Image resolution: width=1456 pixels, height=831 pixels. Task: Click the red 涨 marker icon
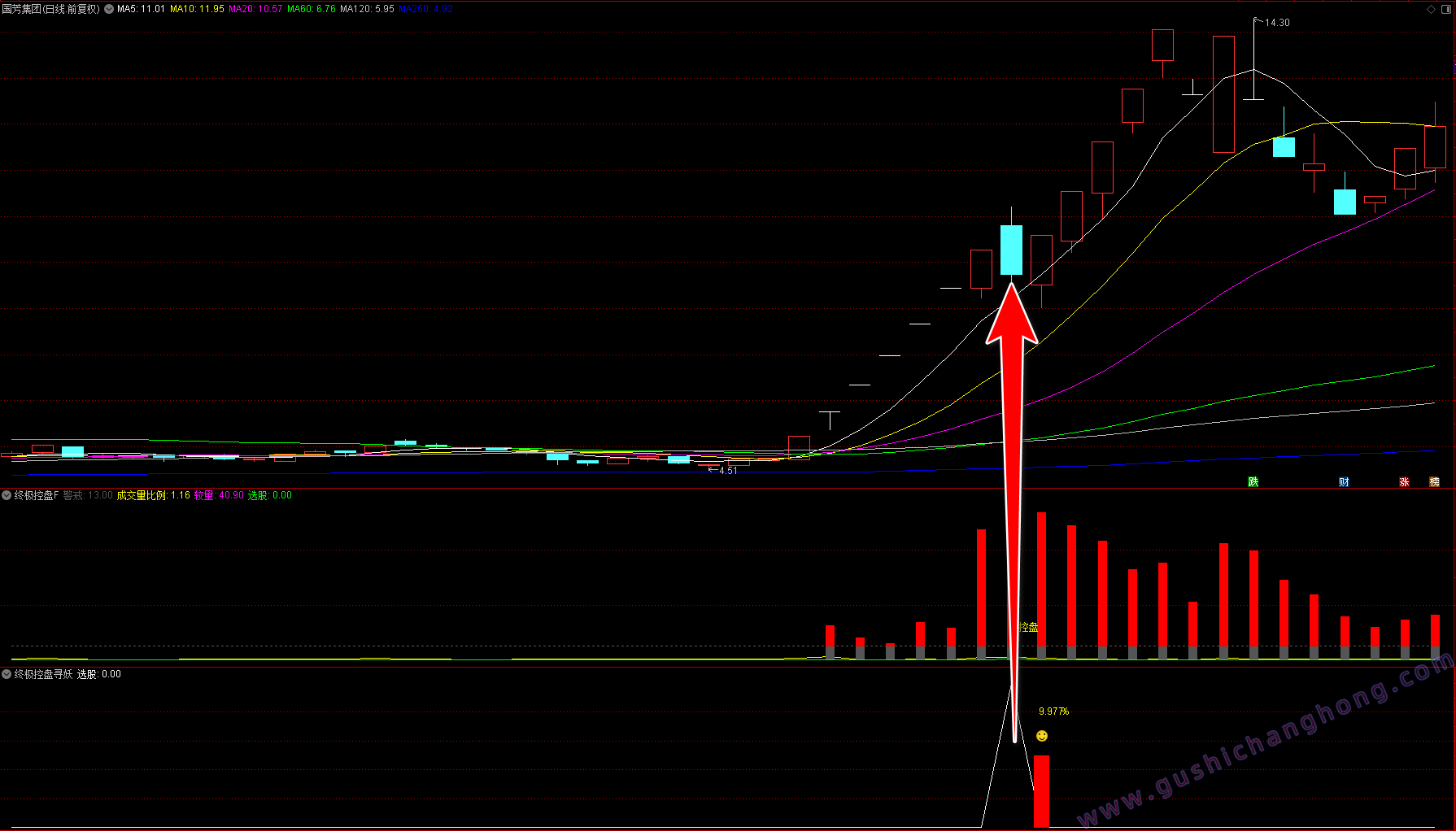pos(1404,481)
